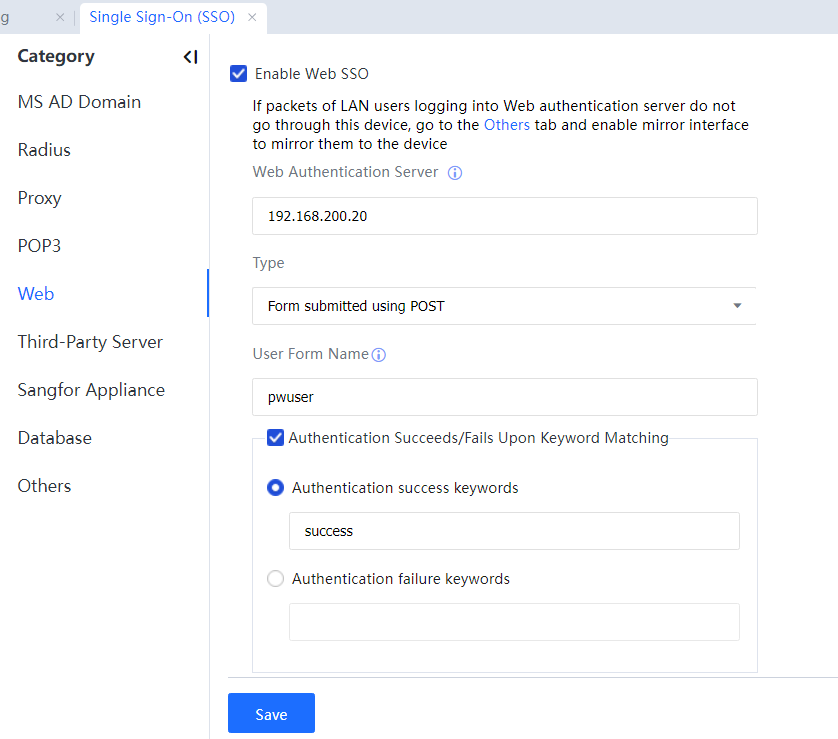Toggle Authentication Succeeds/Fails Upon Keyword Matching checkbox
Viewport: 838px width, 739px height.
275,437
